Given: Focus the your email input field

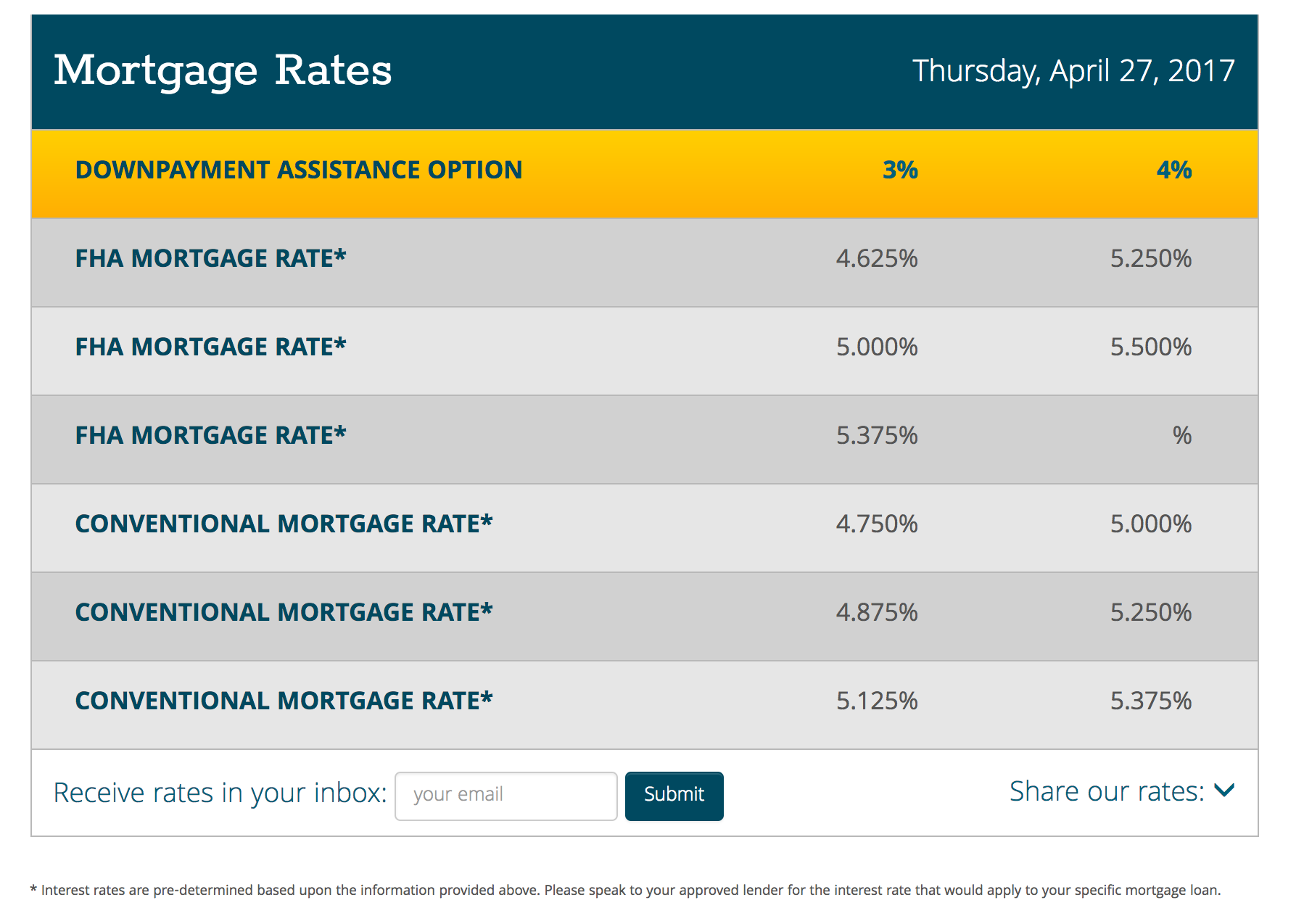Looking at the screenshot, I should 505,796.
